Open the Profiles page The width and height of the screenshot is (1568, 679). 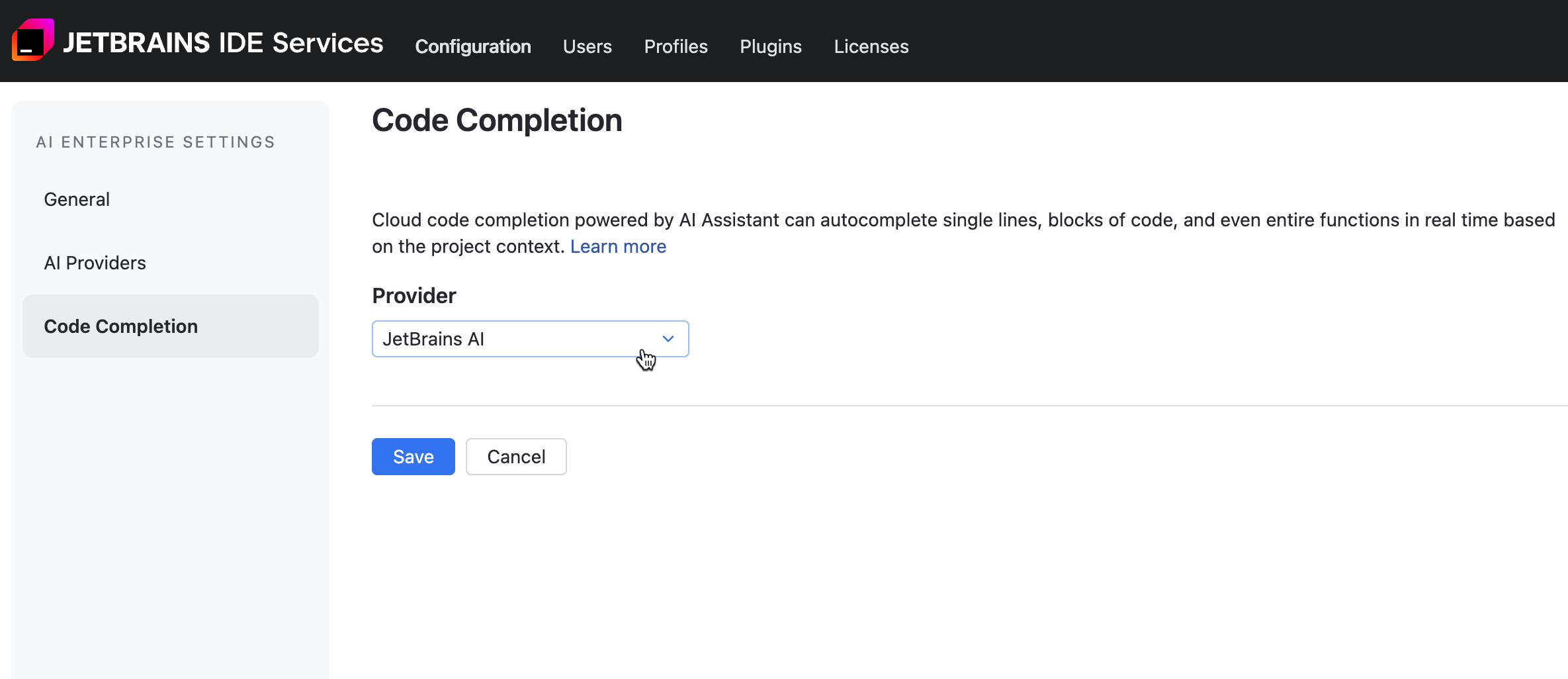click(x=675, y=46)
